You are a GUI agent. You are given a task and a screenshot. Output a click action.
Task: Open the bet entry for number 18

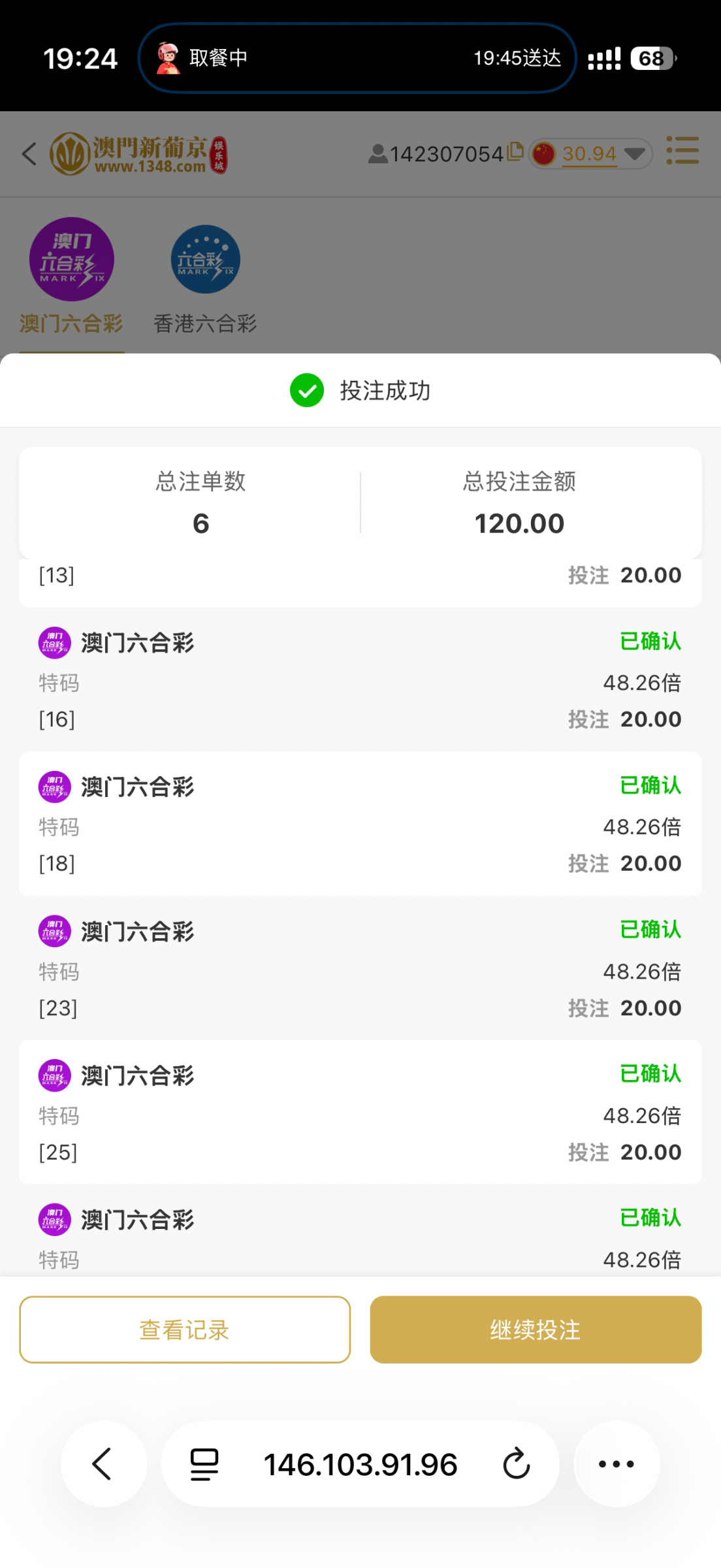pos(360,825)
